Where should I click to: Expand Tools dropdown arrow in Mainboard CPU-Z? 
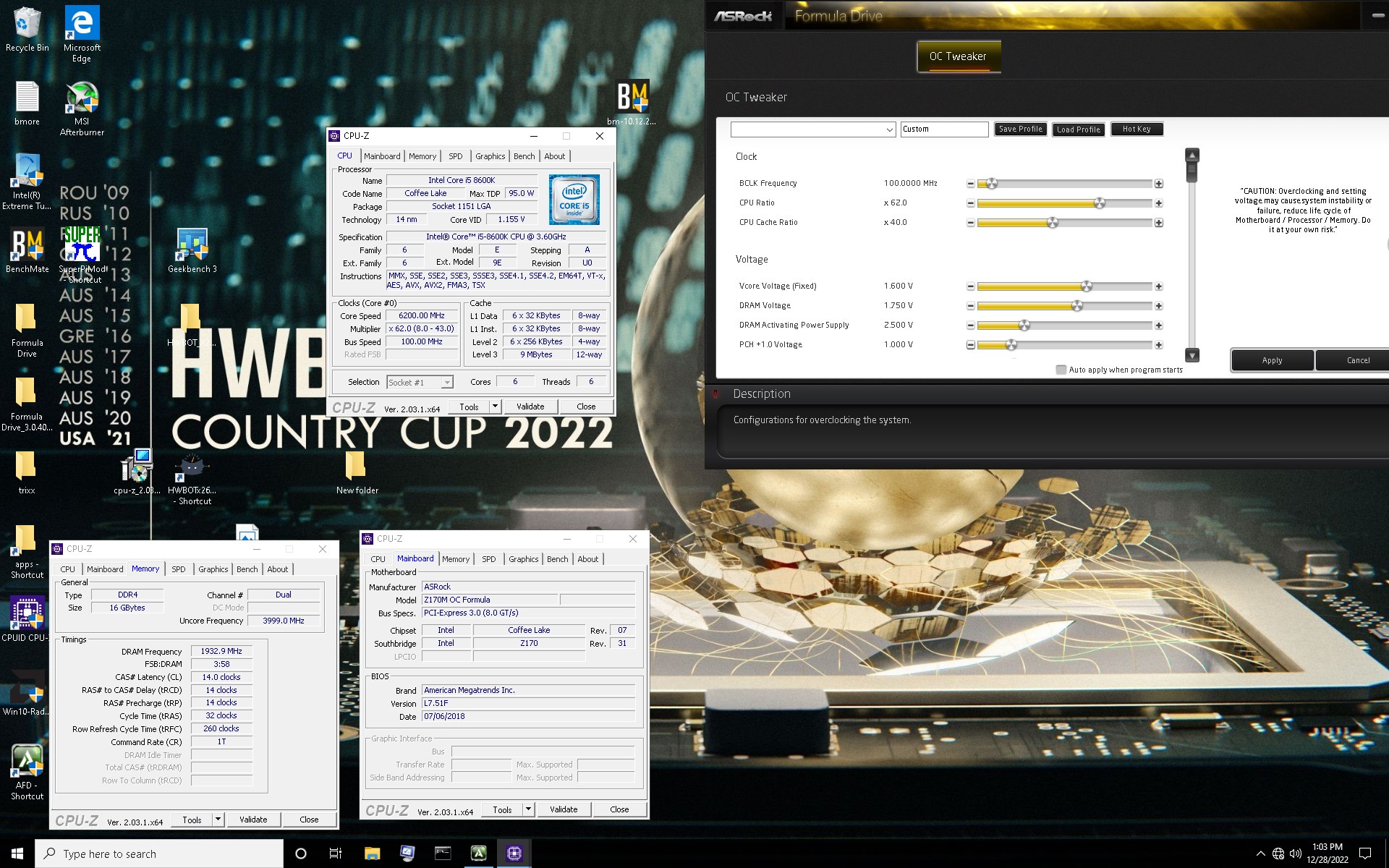529,809
